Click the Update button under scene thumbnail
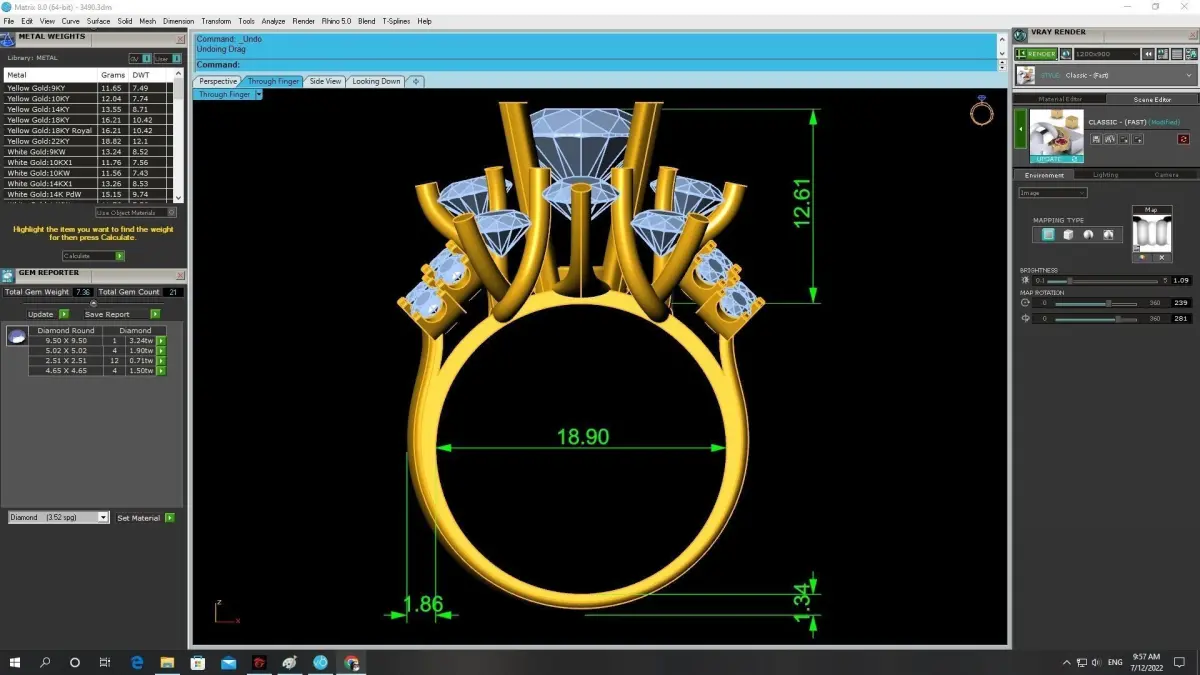The height and width of the screenshot is (675, 1200). point(1056,159)
